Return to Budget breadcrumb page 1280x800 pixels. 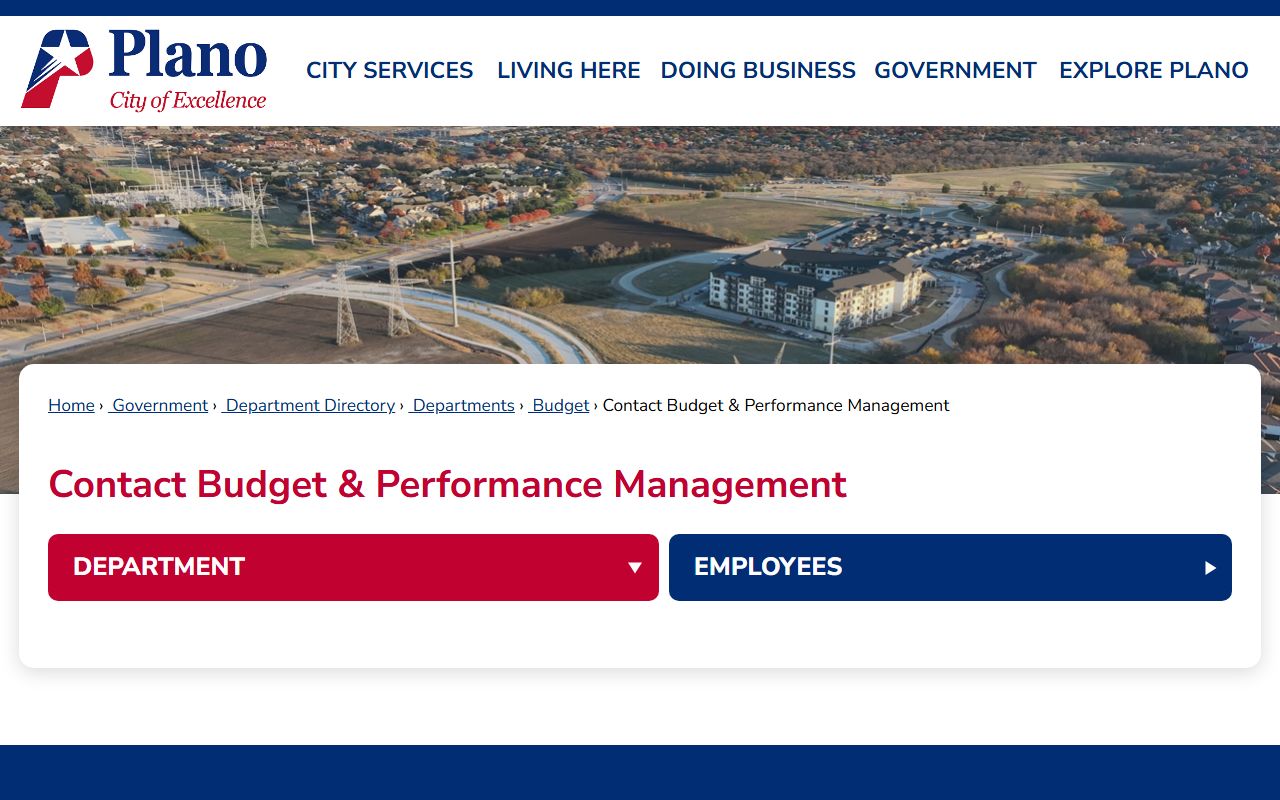point(560,406)
